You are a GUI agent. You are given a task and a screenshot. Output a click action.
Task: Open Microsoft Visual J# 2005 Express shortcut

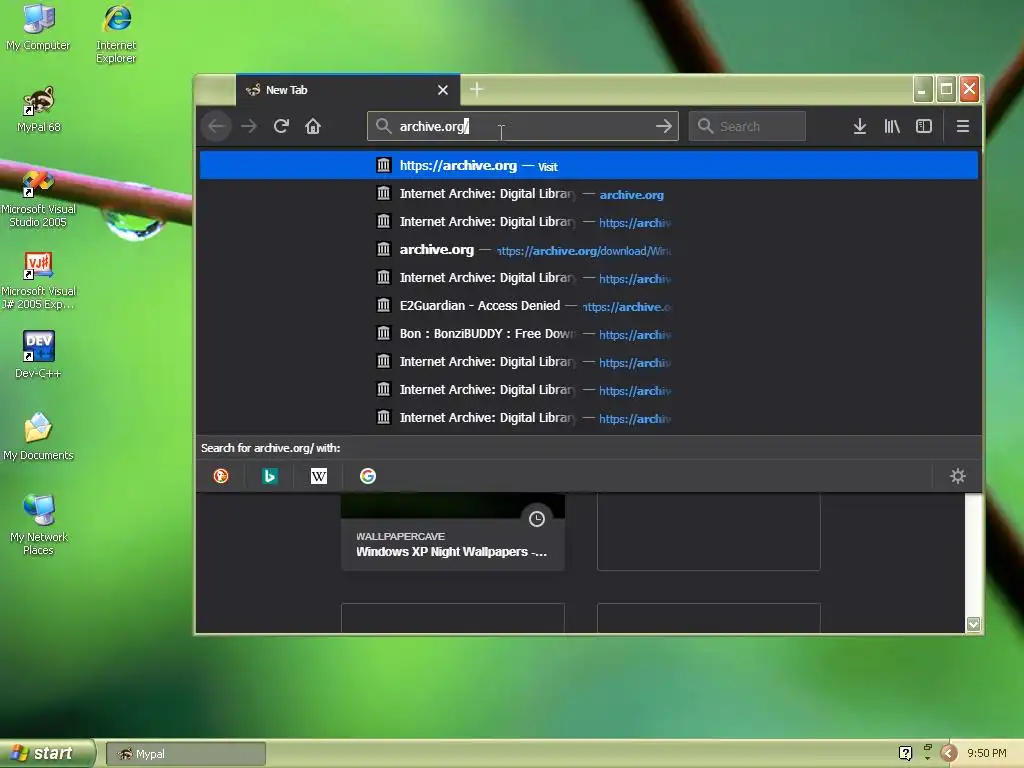tap(39, 281)
